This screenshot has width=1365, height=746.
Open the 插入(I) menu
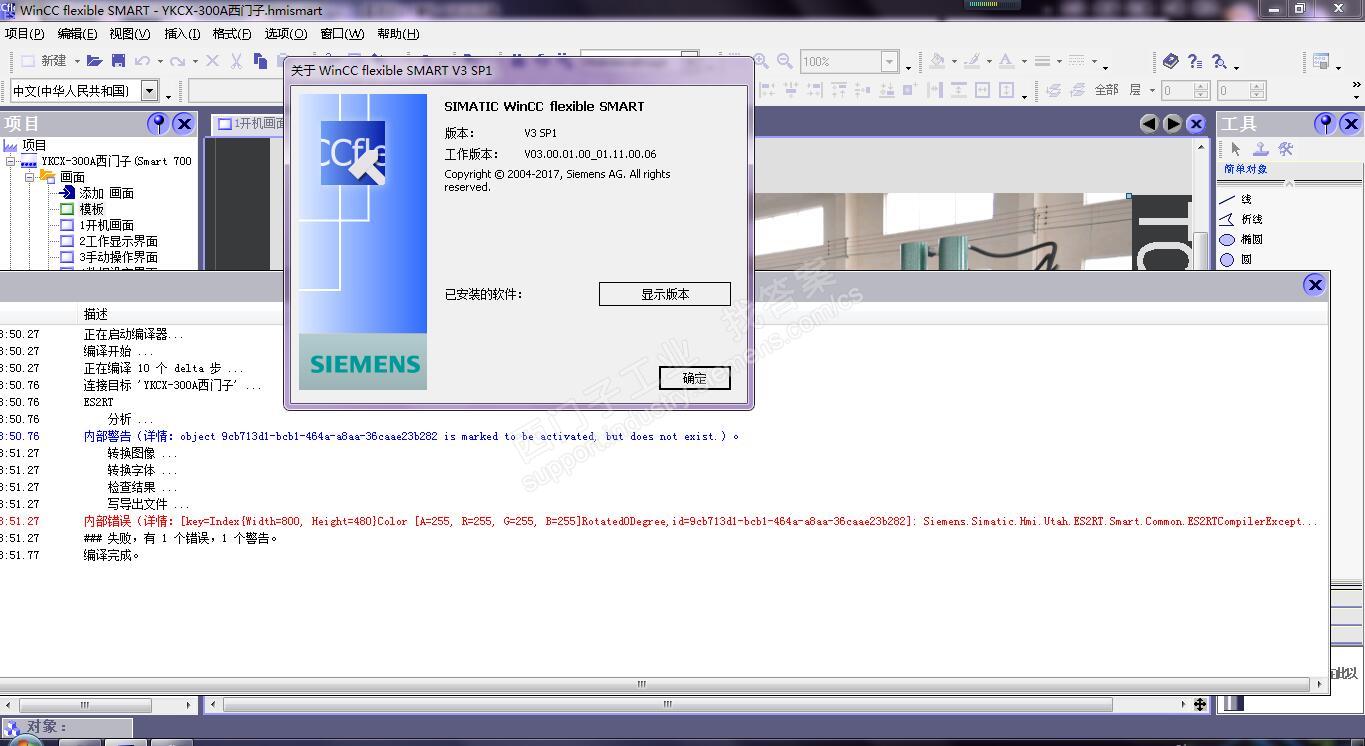coord(182,33)
